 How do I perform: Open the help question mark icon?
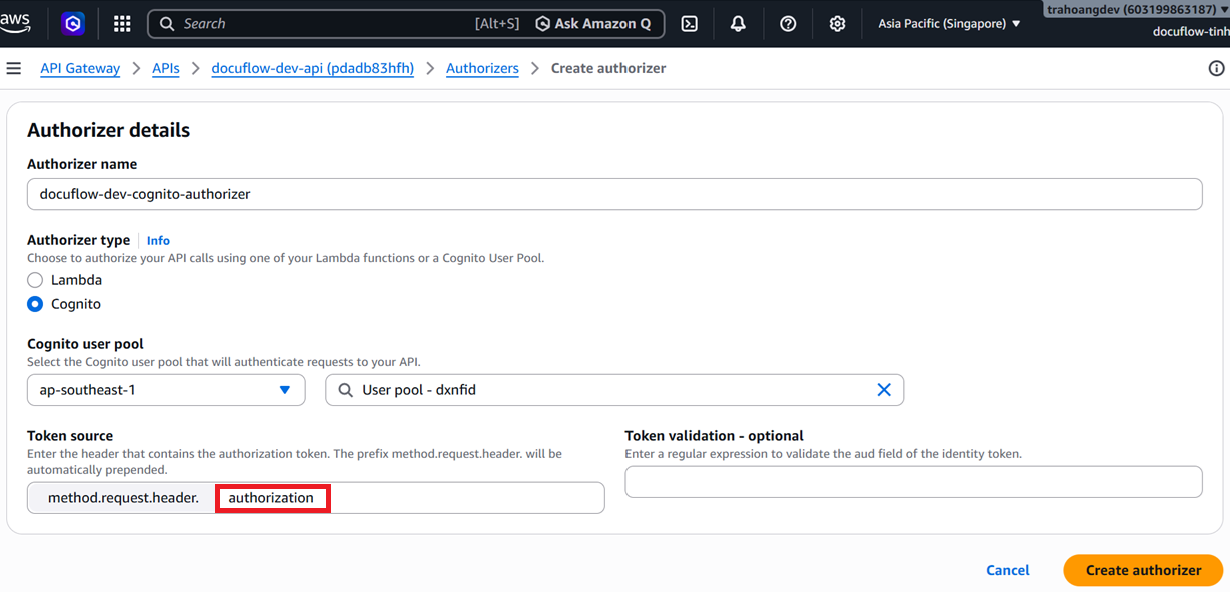tap(788, 24)
